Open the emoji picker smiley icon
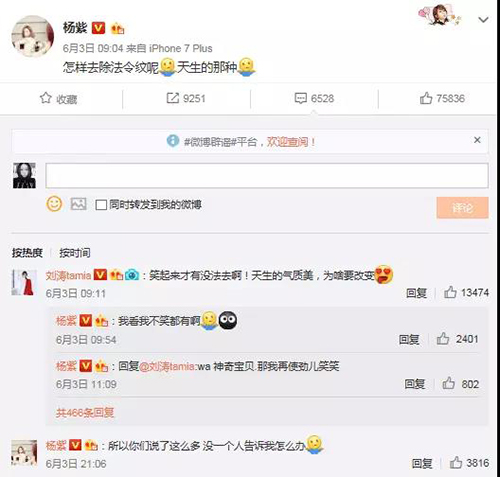This screenshot has height=477, width=500. 54,204
